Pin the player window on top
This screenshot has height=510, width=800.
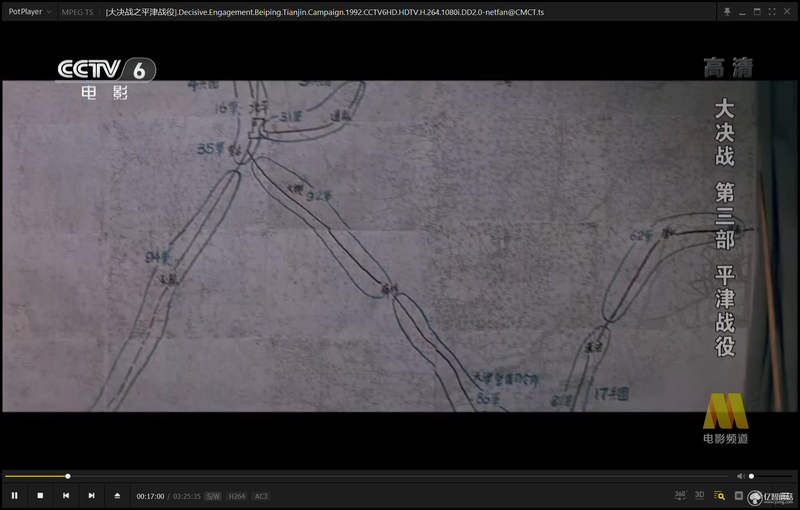pos(727,12)
